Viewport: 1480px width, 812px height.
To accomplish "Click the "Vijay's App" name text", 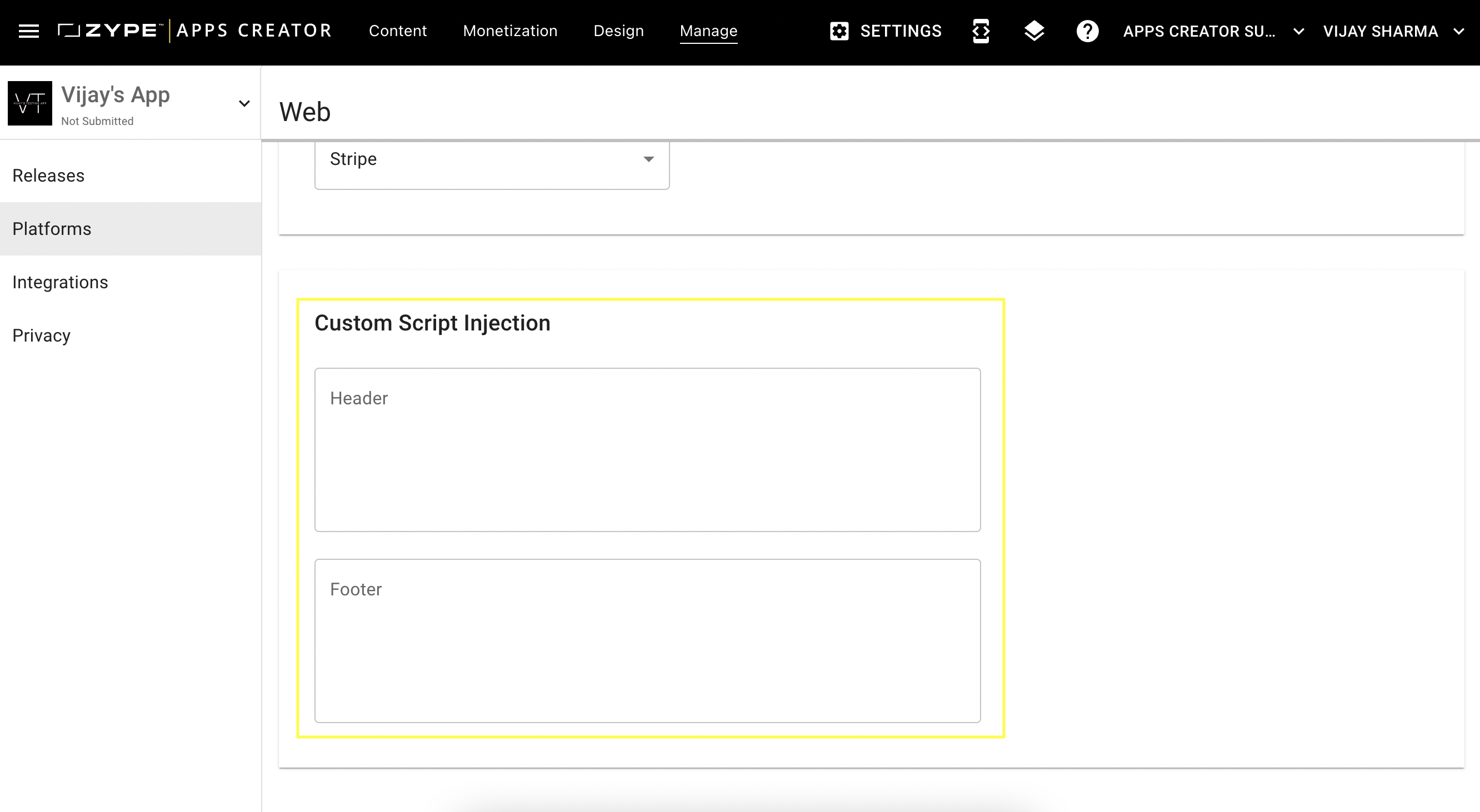I will (x=116, y=95).
